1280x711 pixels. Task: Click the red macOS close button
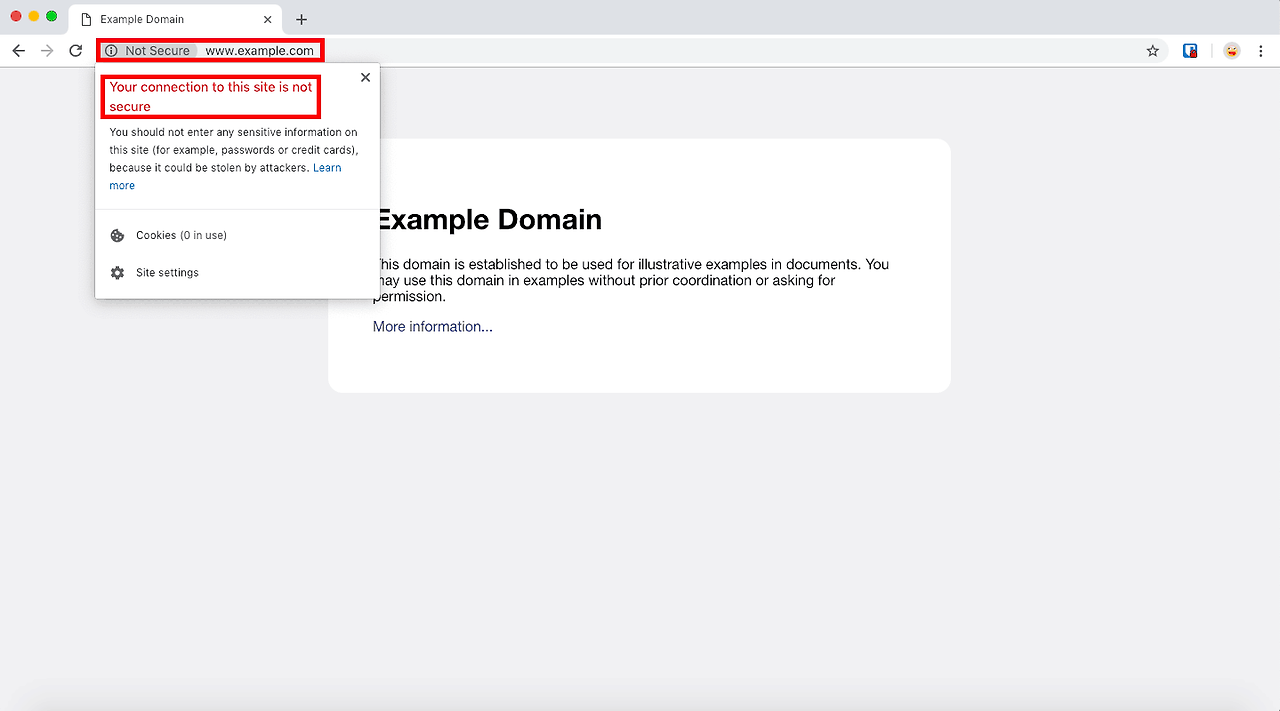16,16
